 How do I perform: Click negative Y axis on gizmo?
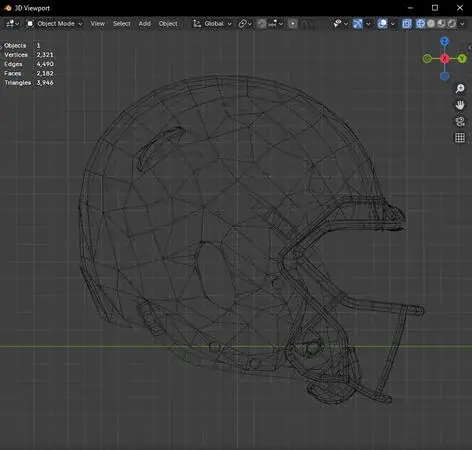point(427,59)
